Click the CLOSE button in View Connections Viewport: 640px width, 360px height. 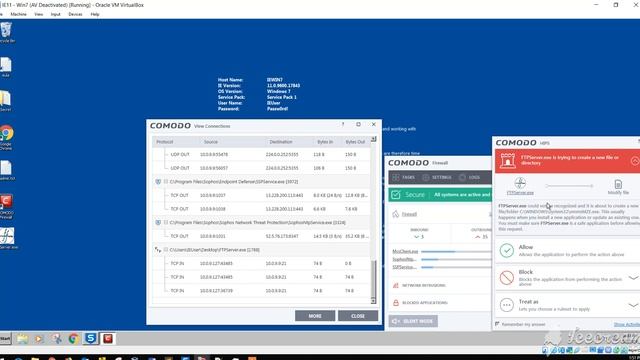click(x=358, y=316)
